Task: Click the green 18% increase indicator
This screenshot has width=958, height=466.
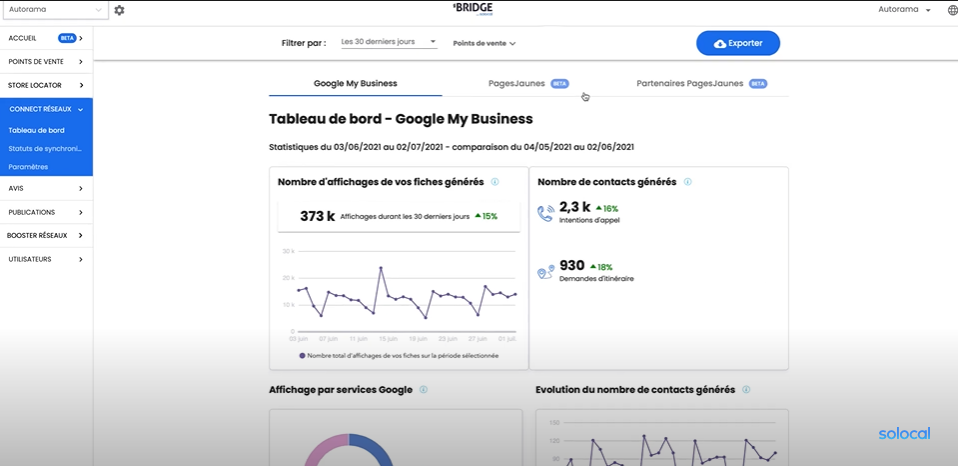Action: pyautogui.click(x=601, y=267)
